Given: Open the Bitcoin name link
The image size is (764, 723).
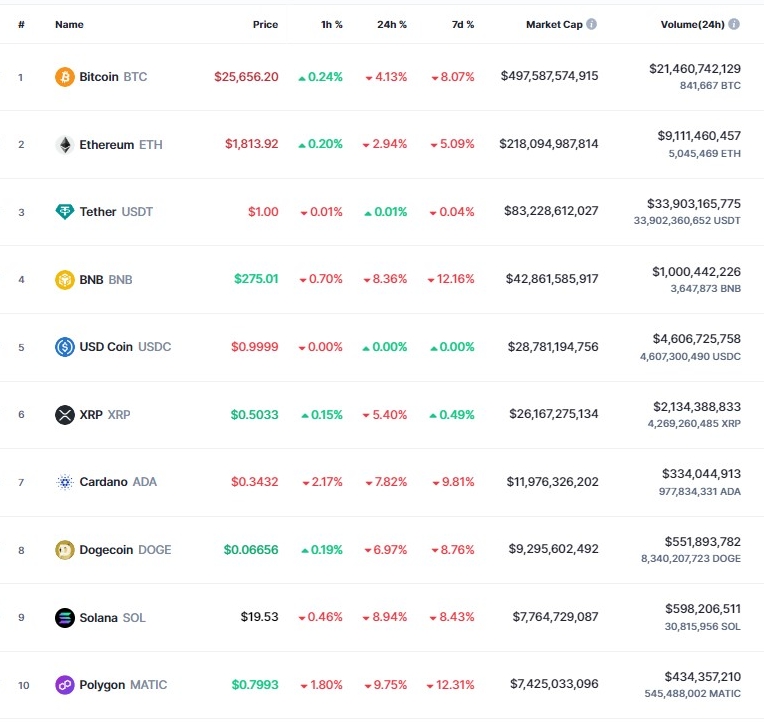Looking at the screenshot, I should point(99,76).
